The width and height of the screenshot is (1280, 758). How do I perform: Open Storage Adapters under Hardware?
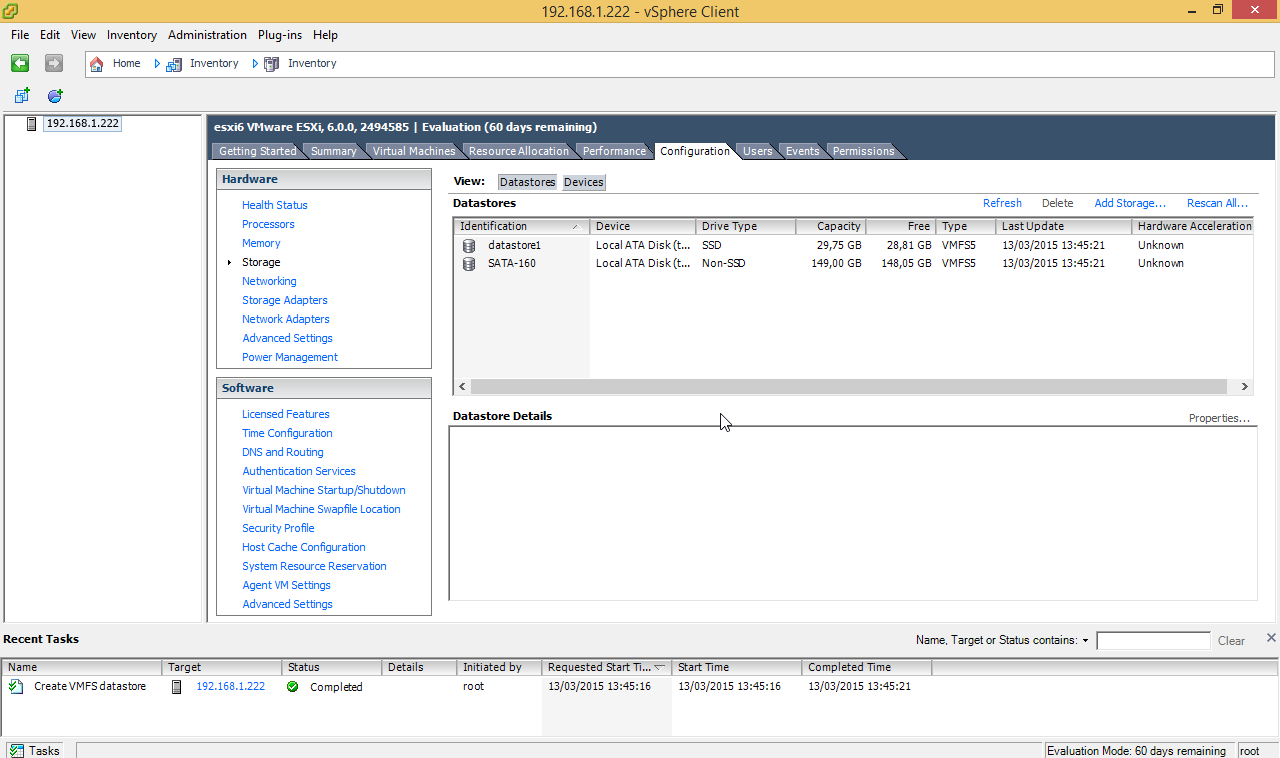[285, 300]
